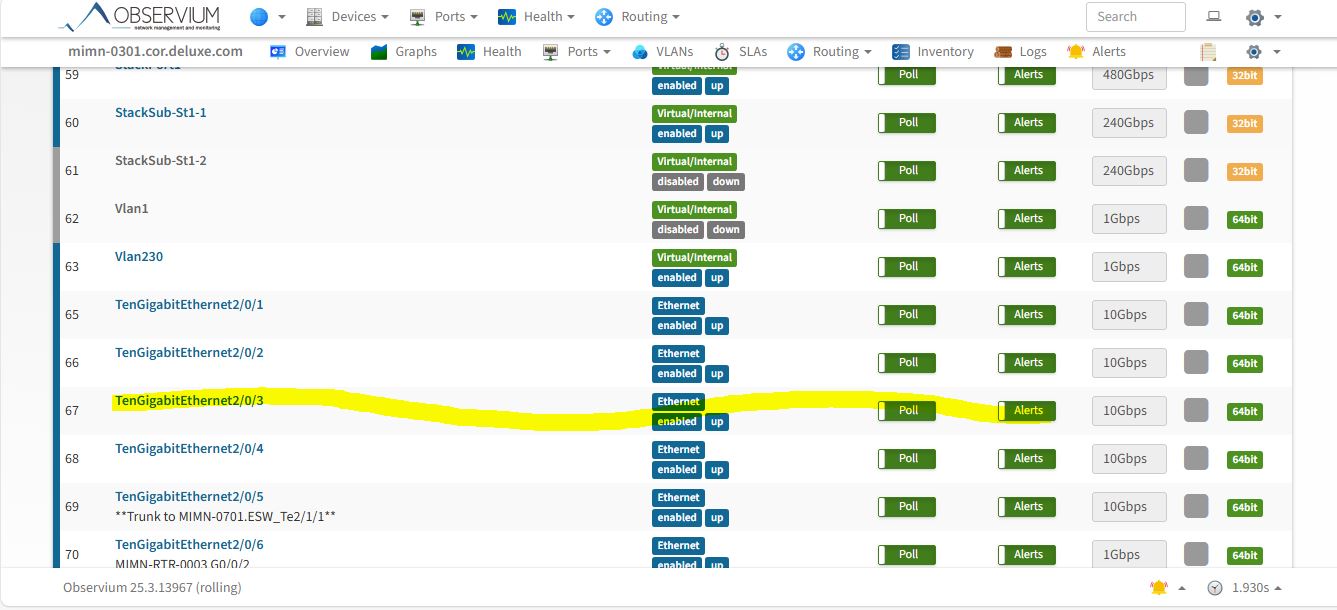The width and height of the screenshot is (1337, 610).
Task: Toggle Poll for TenGigabitEthernet2/0/1
Action: click(x=906, y=315)
